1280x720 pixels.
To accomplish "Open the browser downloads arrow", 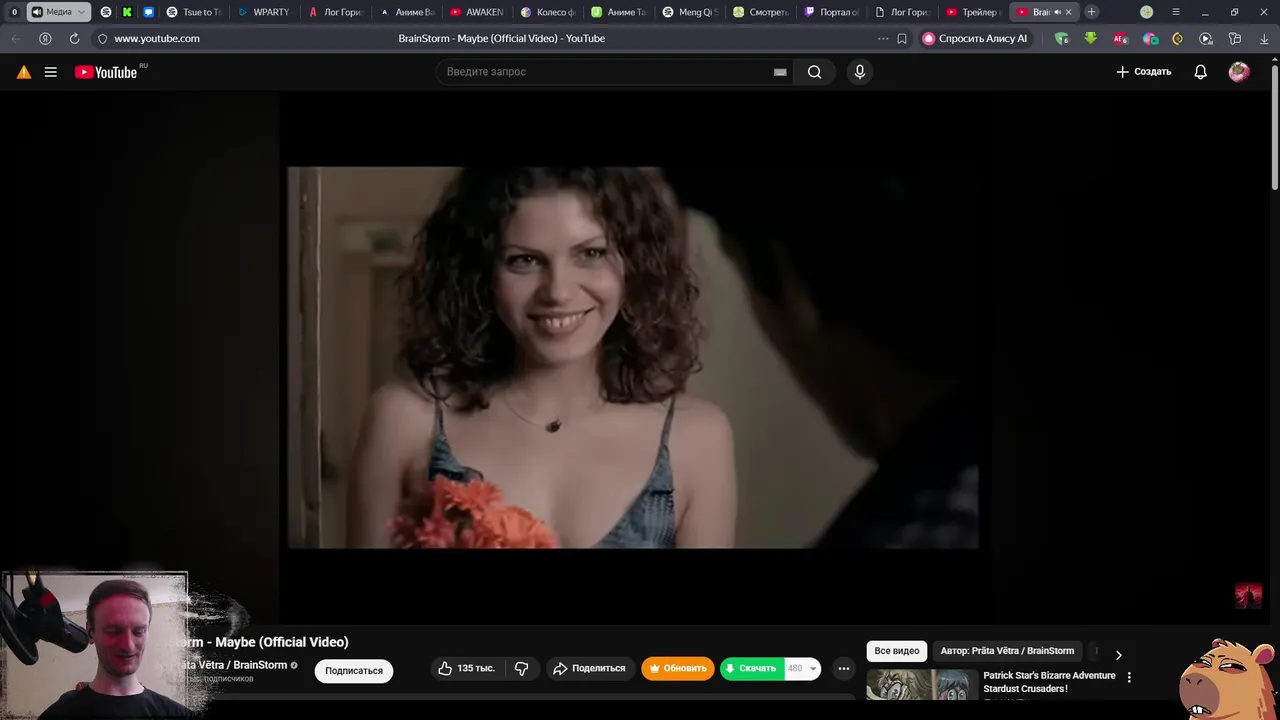I will (x=1264, y=38).
